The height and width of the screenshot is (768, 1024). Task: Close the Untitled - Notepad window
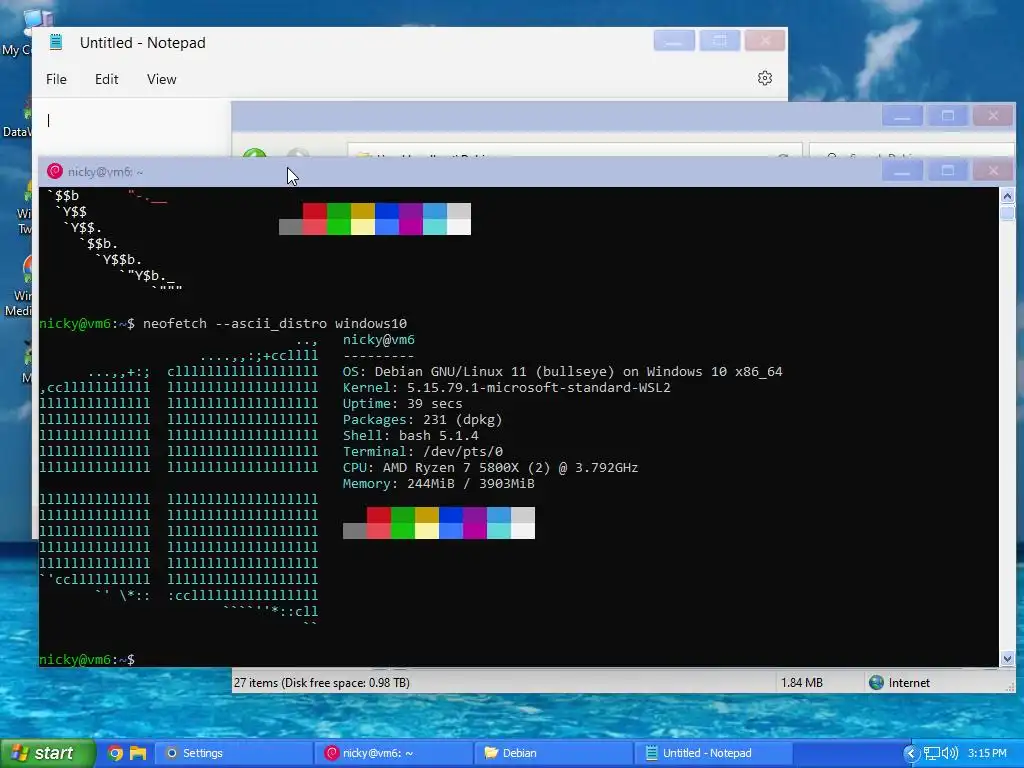tap(765, 40)
